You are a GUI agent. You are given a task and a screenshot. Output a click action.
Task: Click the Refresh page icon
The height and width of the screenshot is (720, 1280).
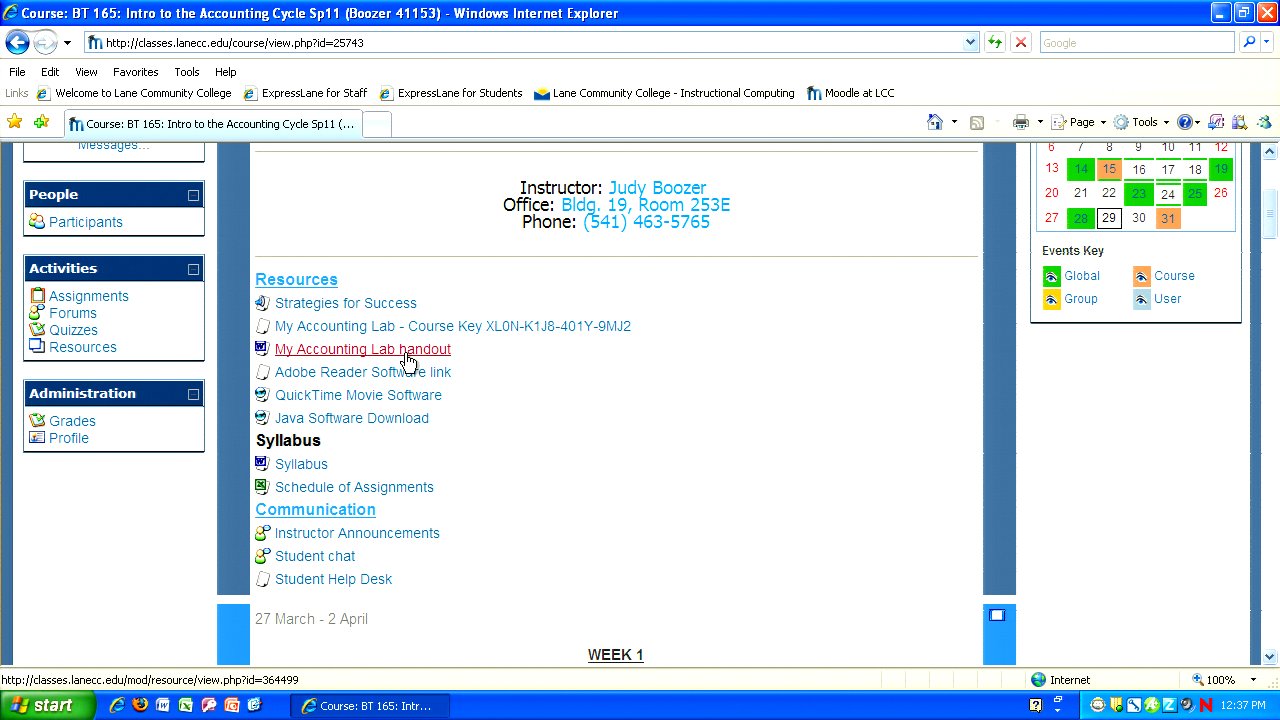[995, 42]
